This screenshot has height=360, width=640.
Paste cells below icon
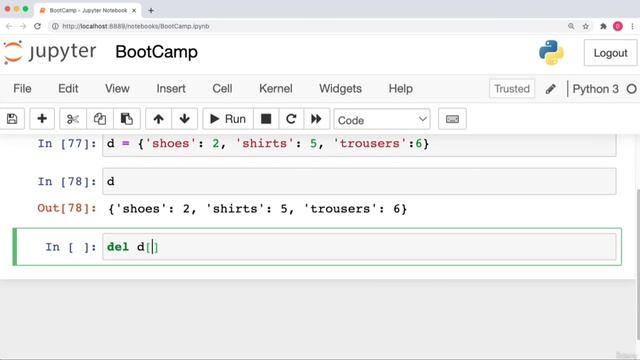point(127,119)
